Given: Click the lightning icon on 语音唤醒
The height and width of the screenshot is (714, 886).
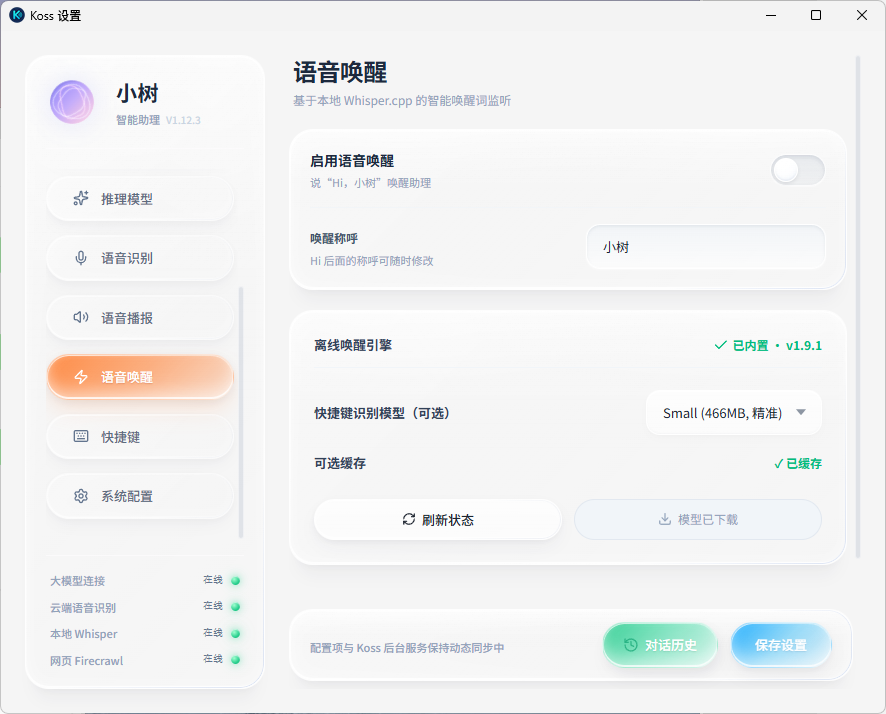Looking at the screenshot, I should pos(81,377).
